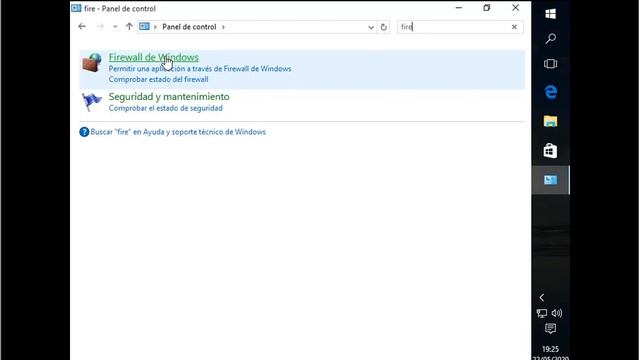Open Task View on the taskbar
Image resolution: width=640 pixels, height=360 pixels.
pyautogui.click(x=550, y=64)
